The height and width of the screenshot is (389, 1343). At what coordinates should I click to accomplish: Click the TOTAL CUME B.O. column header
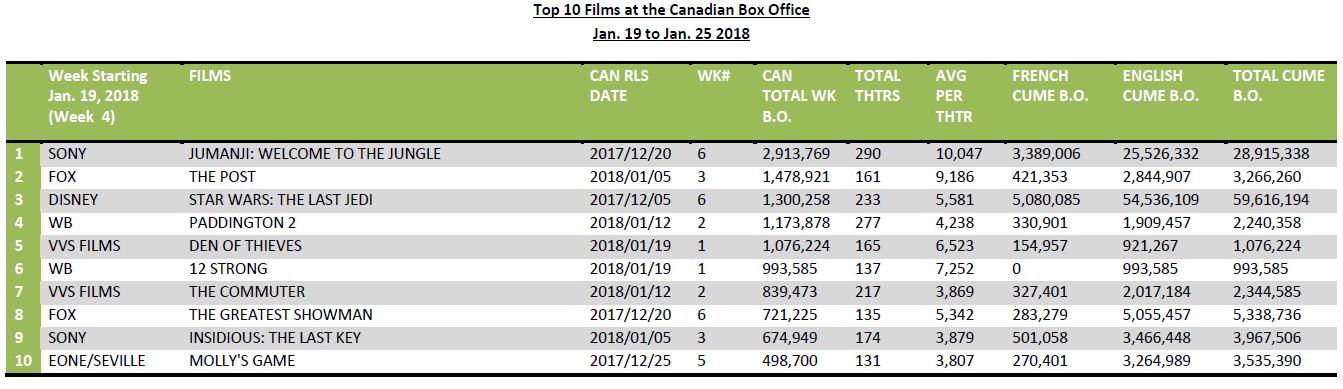pyautogui.click(x=1279, y=85)
